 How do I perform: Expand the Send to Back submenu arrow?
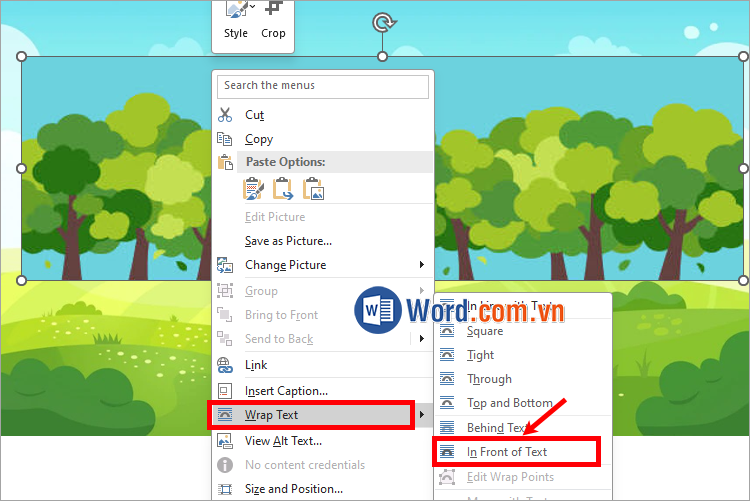coord(421,339)
